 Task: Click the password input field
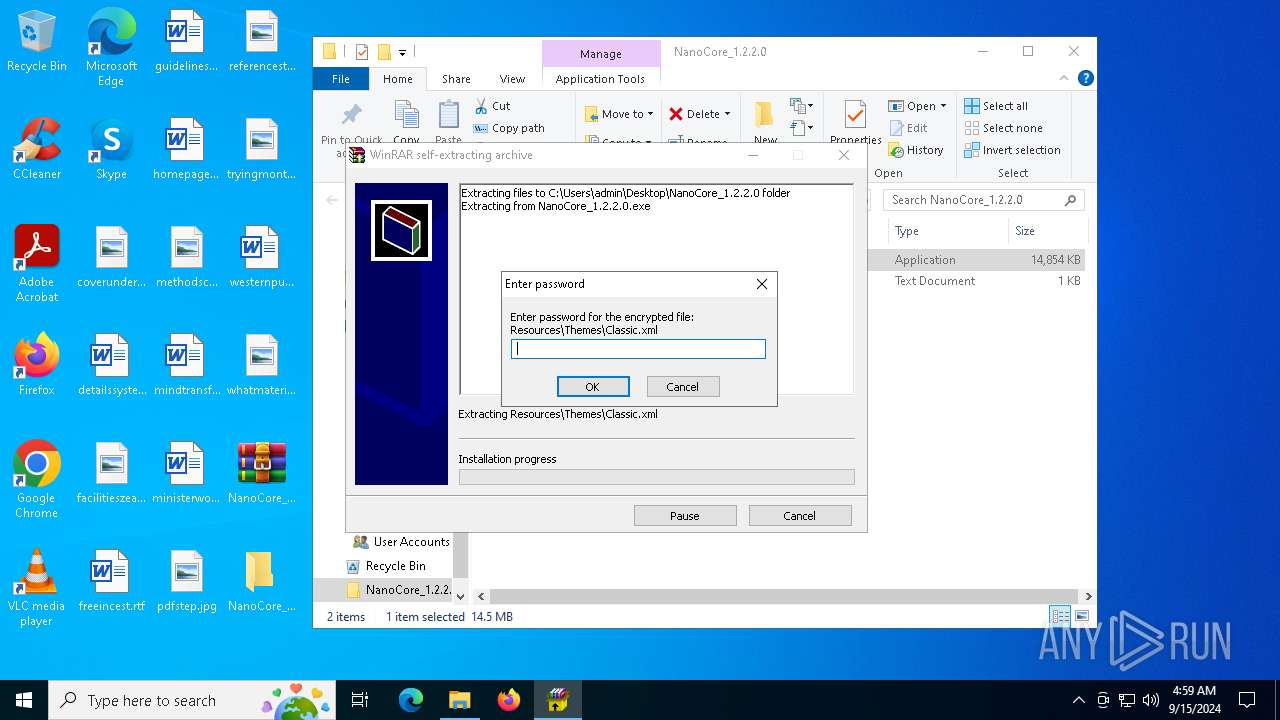[638, 349]
